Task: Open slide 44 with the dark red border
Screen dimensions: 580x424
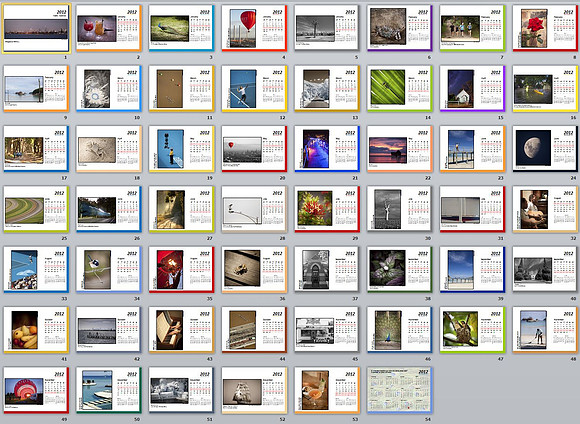Action: click(254, 330)
